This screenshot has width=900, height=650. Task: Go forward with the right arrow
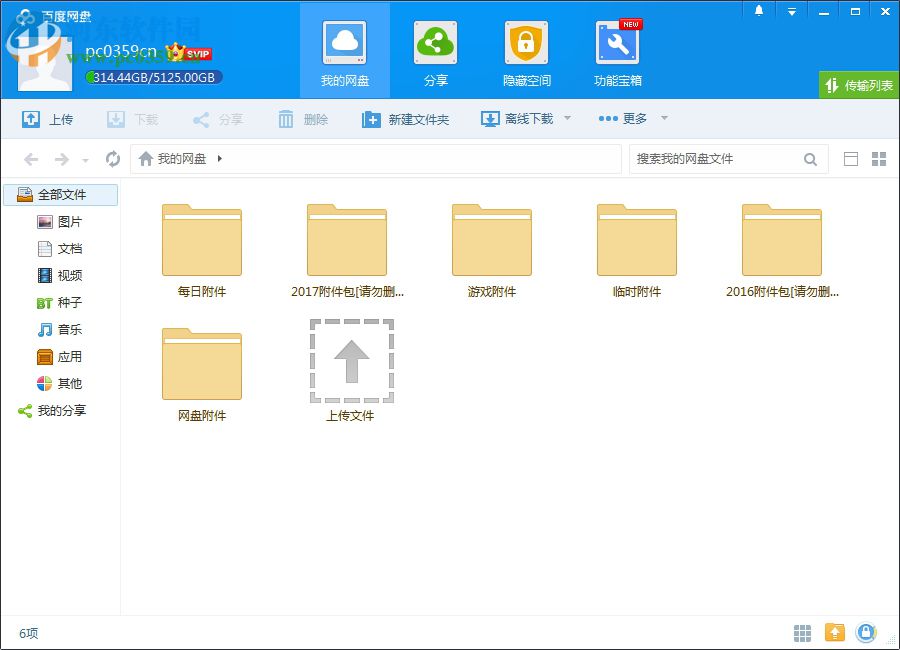coord(61,159)
